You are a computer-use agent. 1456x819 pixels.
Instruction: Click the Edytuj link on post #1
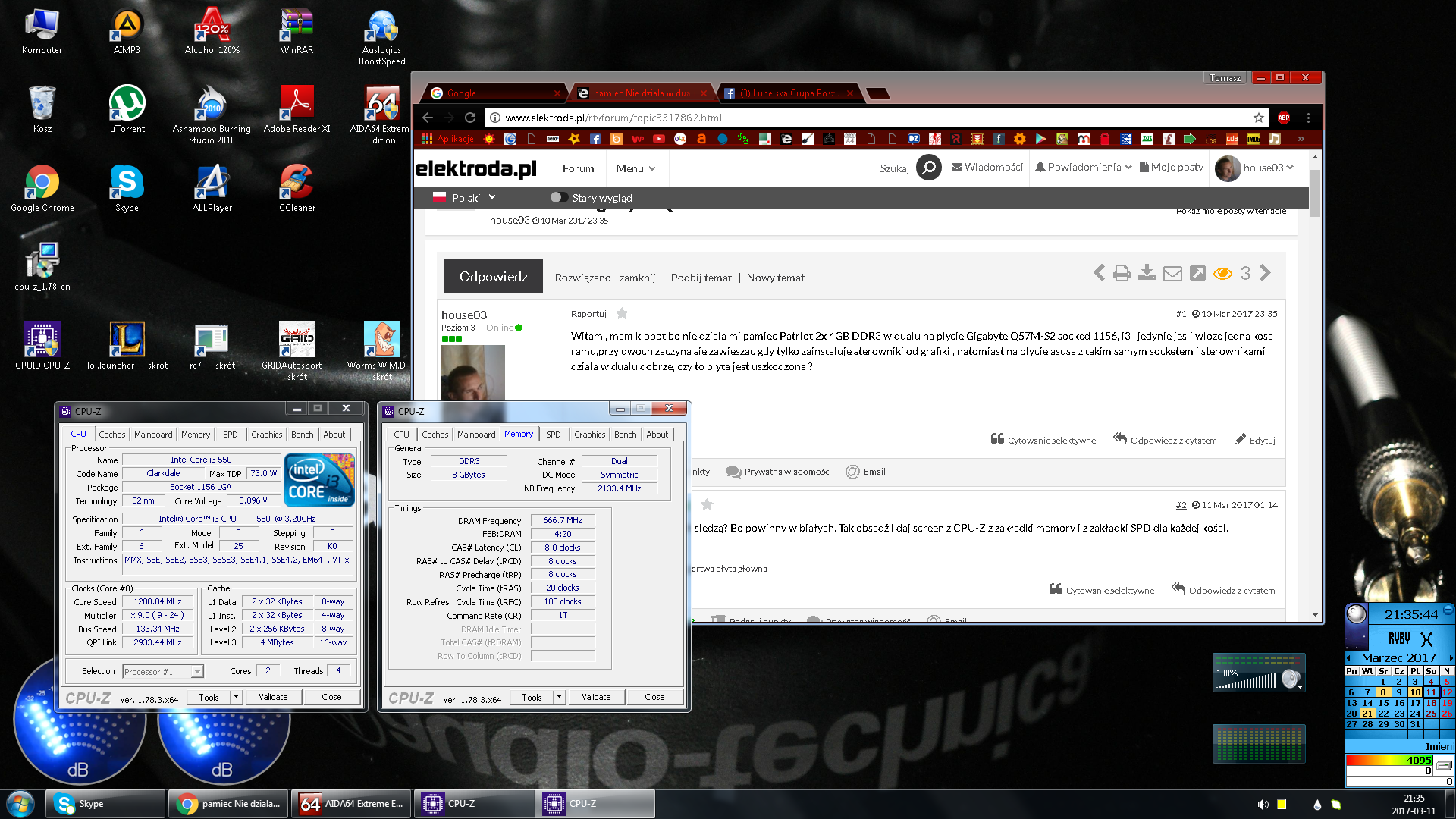pyautogui.click(x=1254, y=440)
